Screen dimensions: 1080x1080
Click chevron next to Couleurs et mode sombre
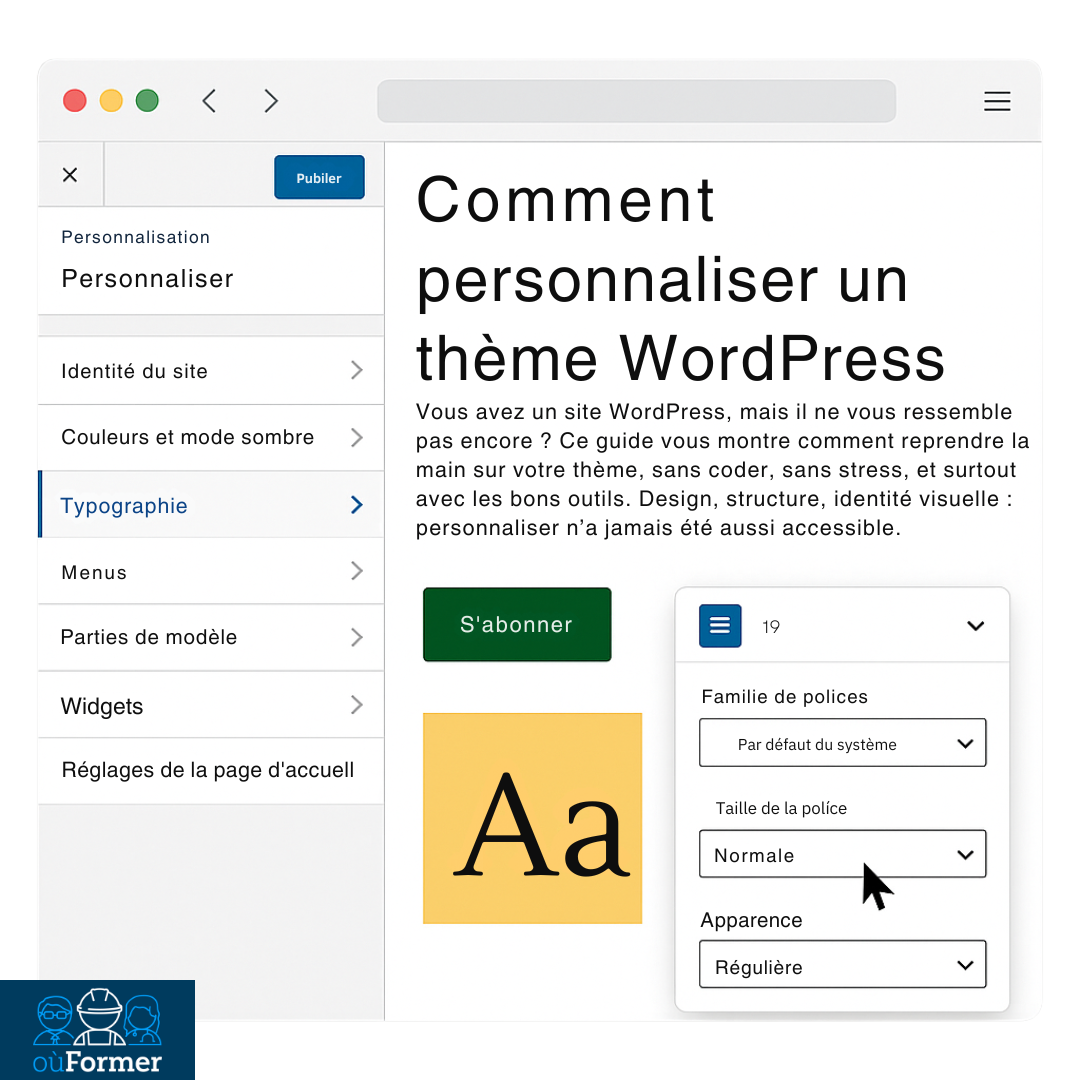coord(356,437)
